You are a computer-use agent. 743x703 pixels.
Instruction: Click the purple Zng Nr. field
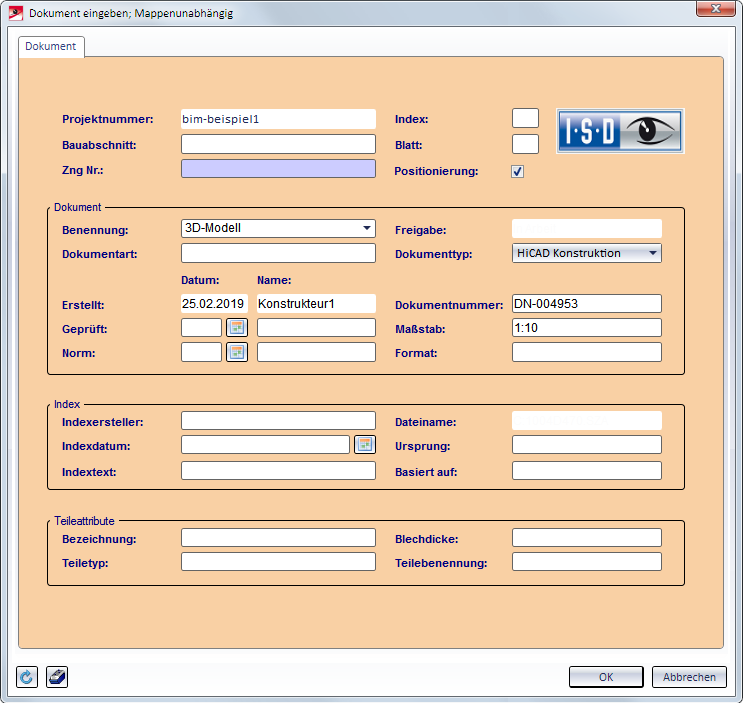(x=278, y=169)
